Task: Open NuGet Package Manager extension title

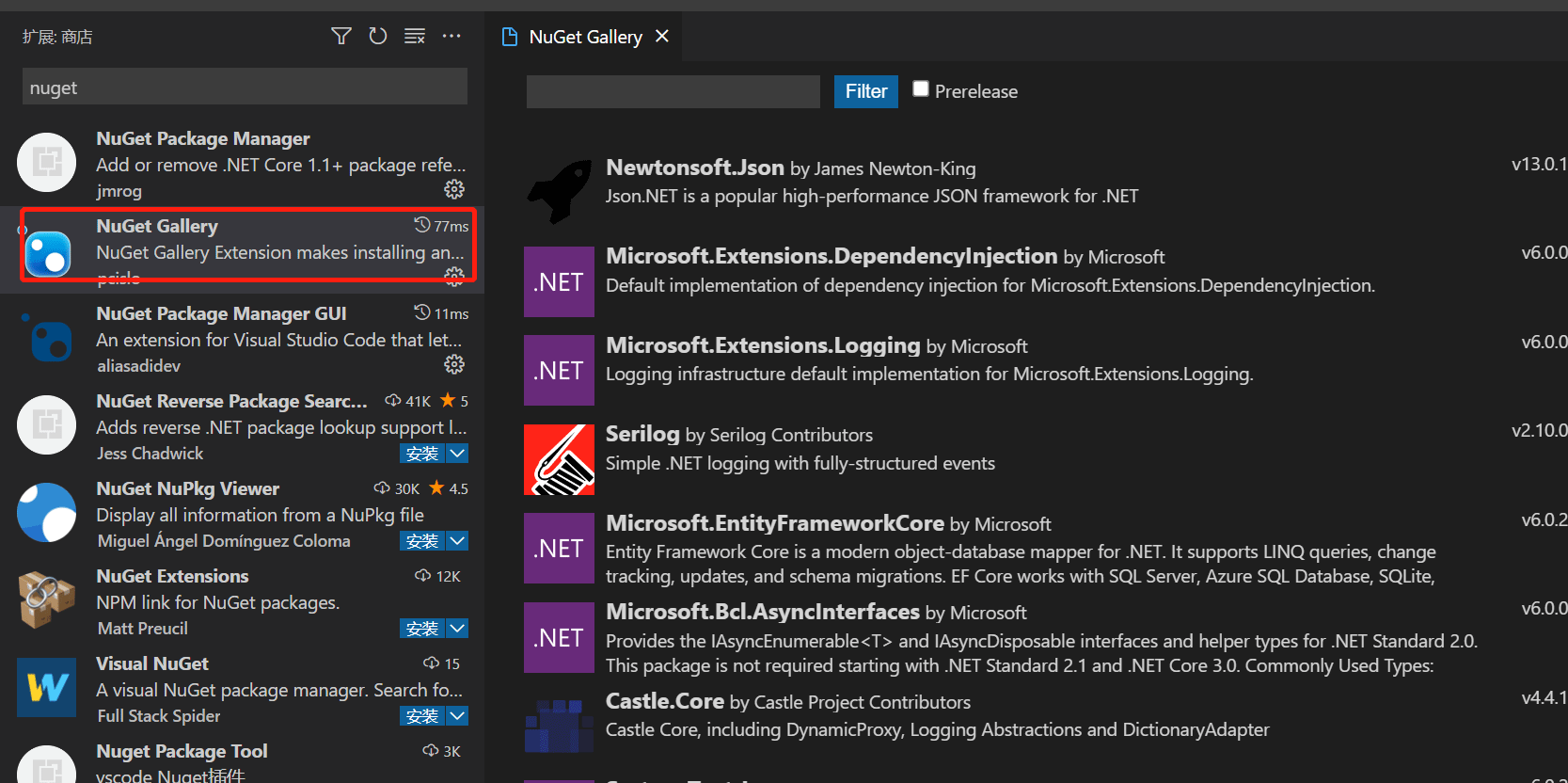Action: 203,138
